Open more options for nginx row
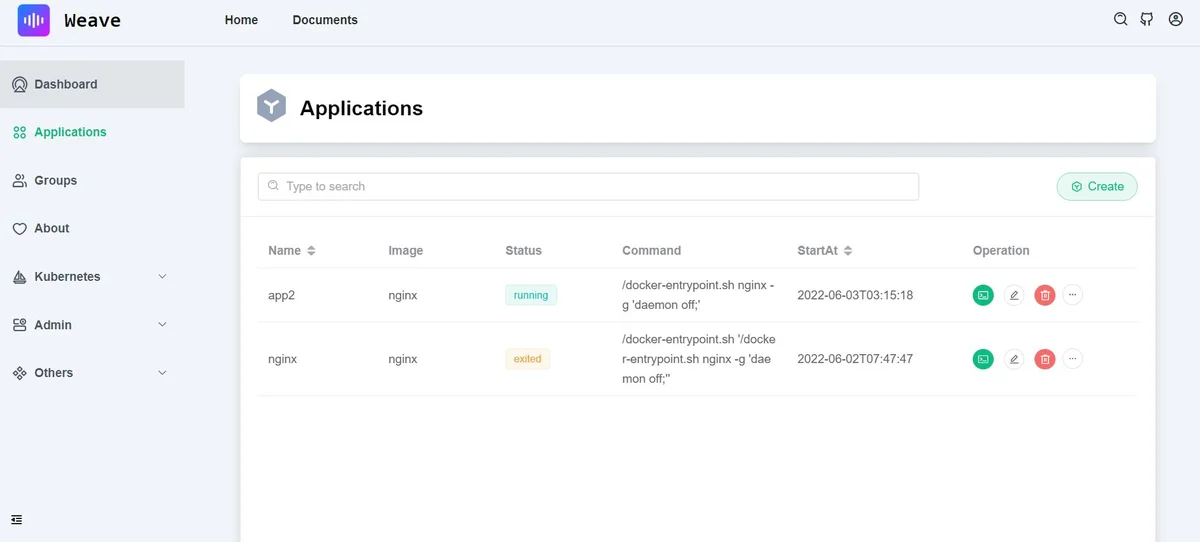 [1072, 359]
